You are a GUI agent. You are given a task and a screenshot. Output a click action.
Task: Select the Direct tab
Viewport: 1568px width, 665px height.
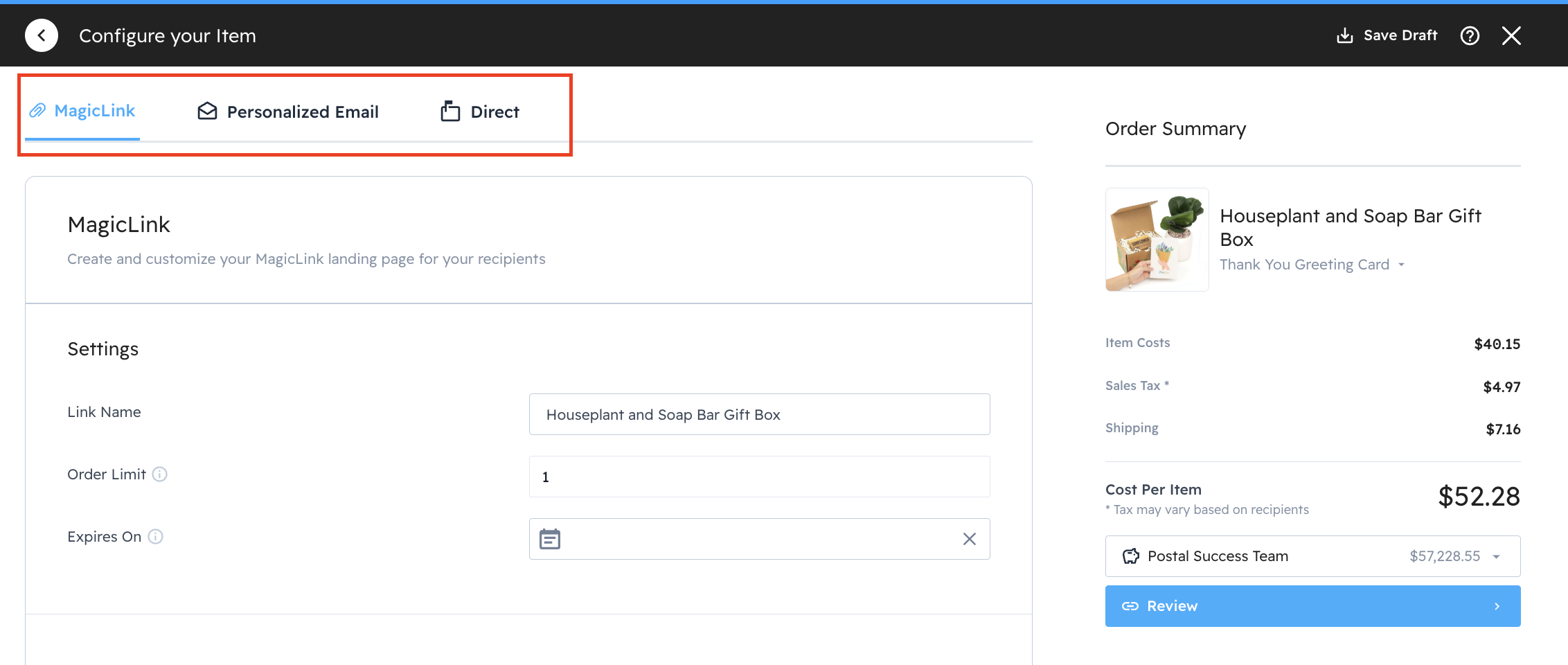480,112
